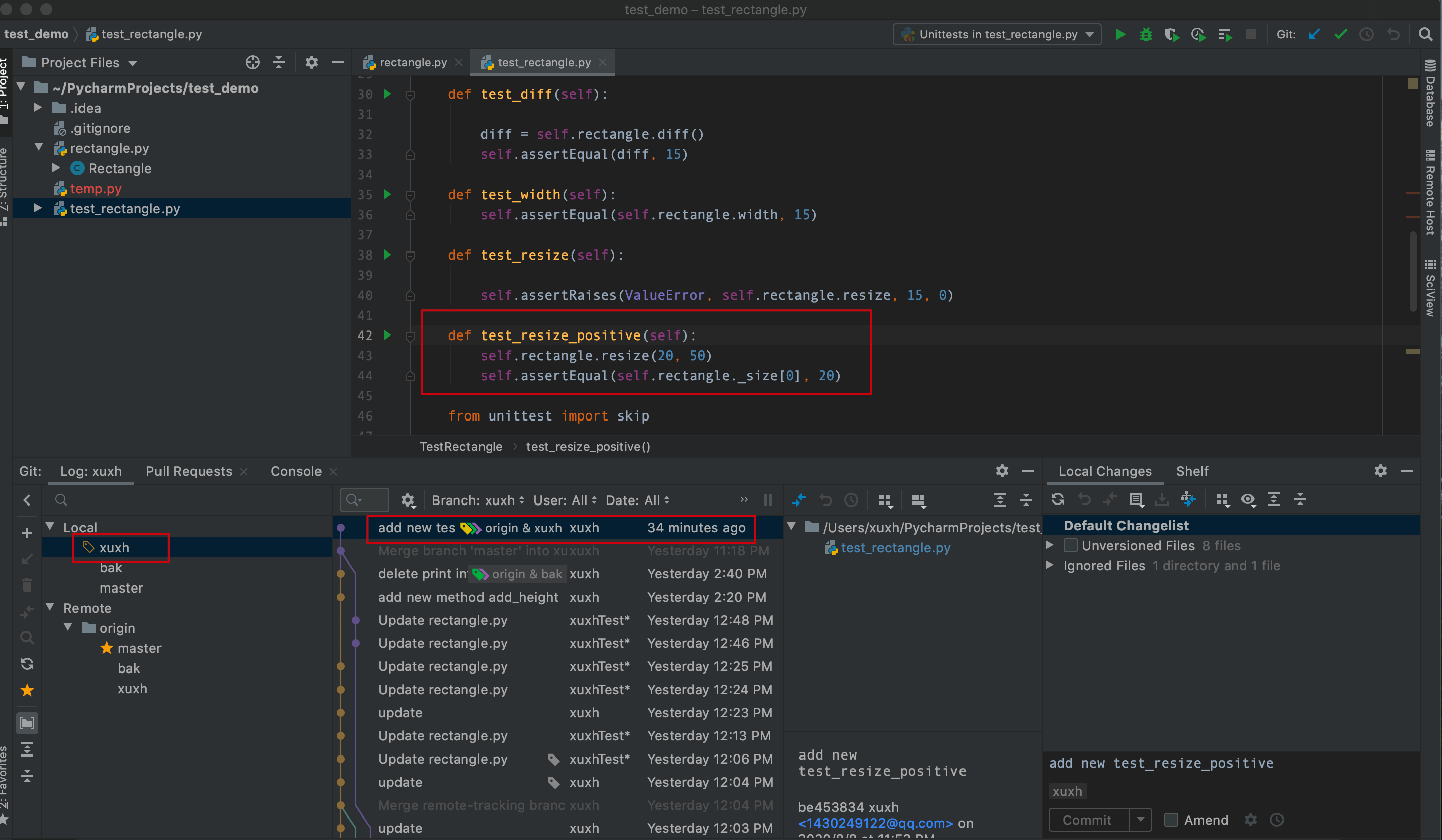Open commit options gear beside Amend
The width and height of the screenshot is (1442, 840).
point(1251,820)
